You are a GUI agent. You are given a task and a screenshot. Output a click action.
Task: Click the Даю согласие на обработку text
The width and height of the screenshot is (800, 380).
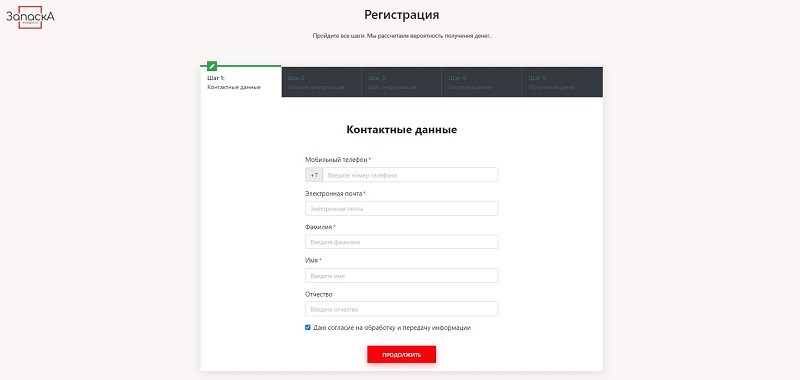click(392, 328)
